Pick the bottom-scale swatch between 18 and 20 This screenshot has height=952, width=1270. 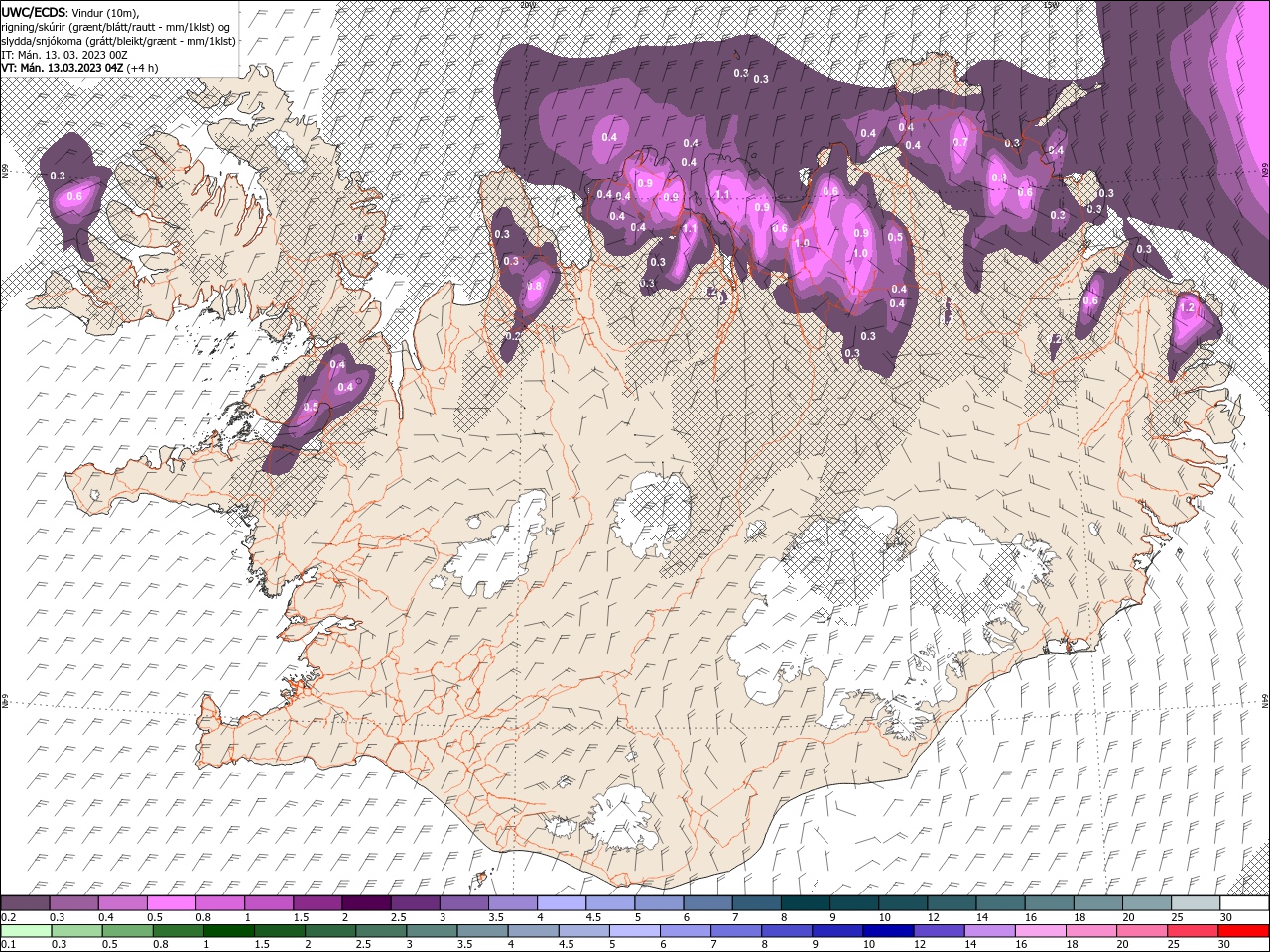click(1092, 931)
